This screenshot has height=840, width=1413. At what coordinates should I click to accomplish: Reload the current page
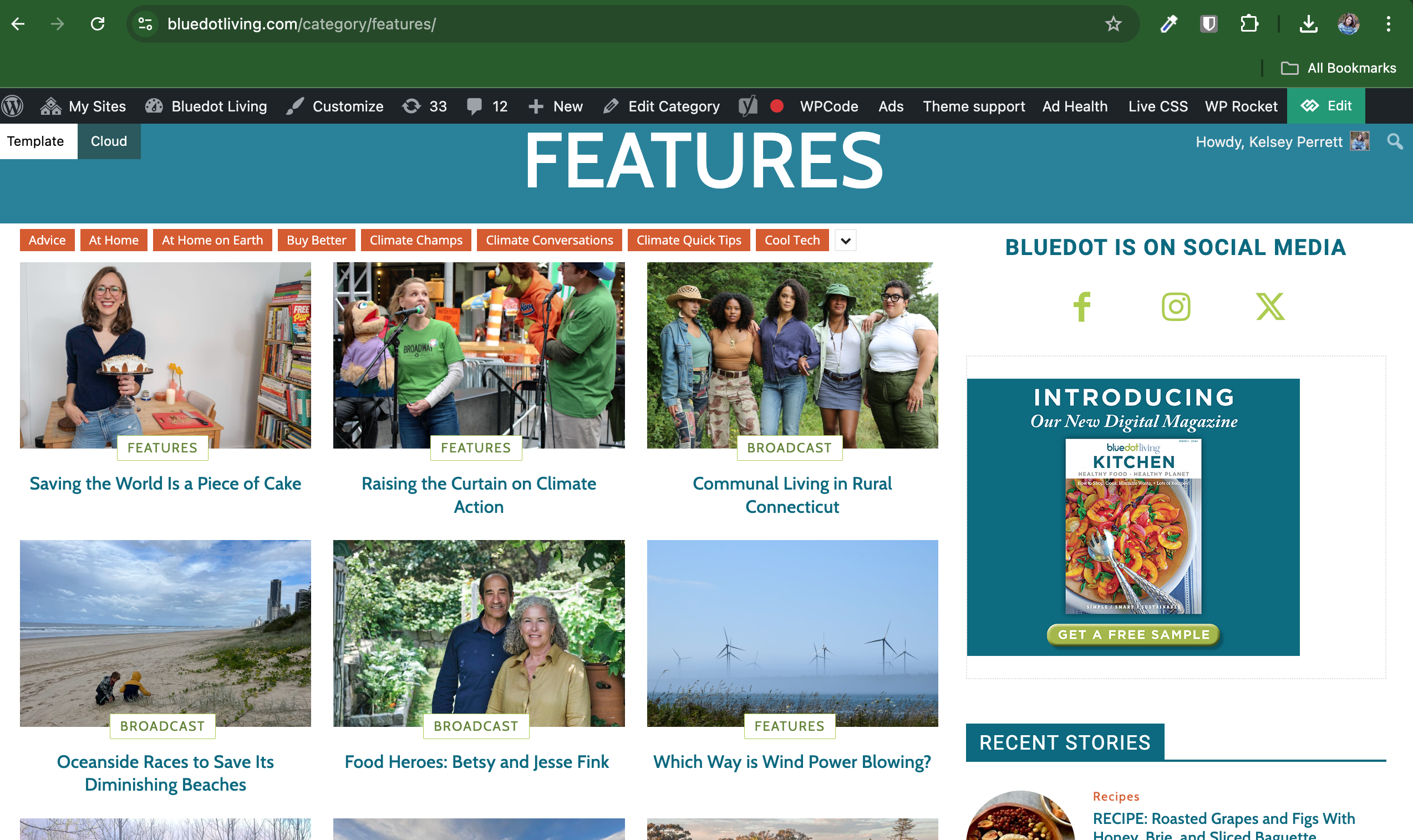tap(98, 24)
